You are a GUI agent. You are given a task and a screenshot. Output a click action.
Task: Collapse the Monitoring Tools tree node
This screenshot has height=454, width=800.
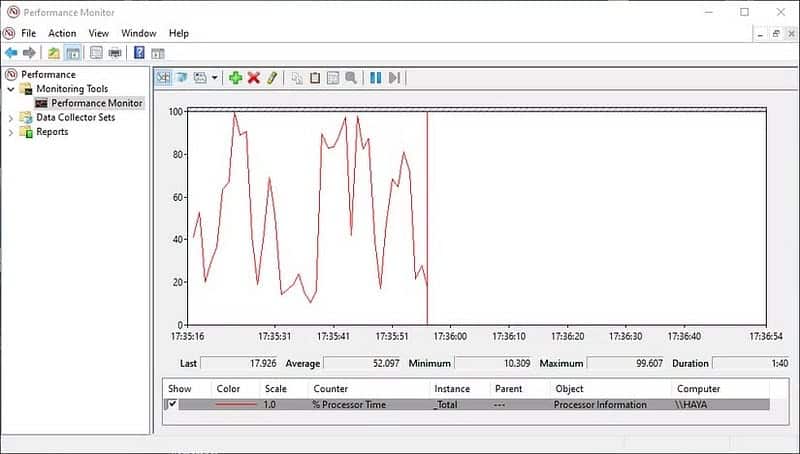tap(11, 89)
